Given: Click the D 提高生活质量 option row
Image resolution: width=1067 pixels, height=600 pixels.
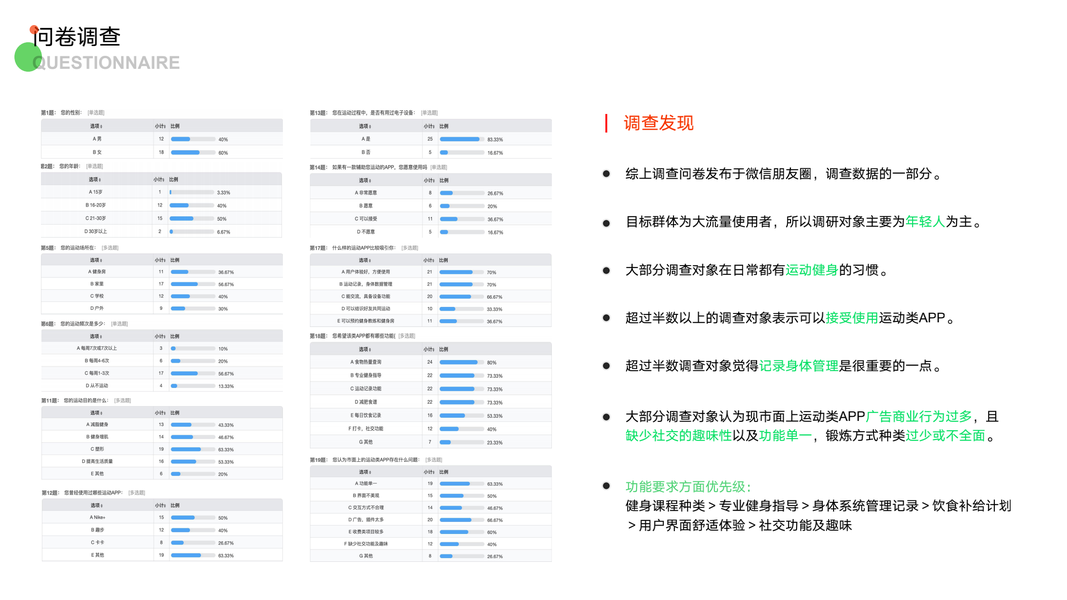Looking at the screenshot, I should coord(162,462).
